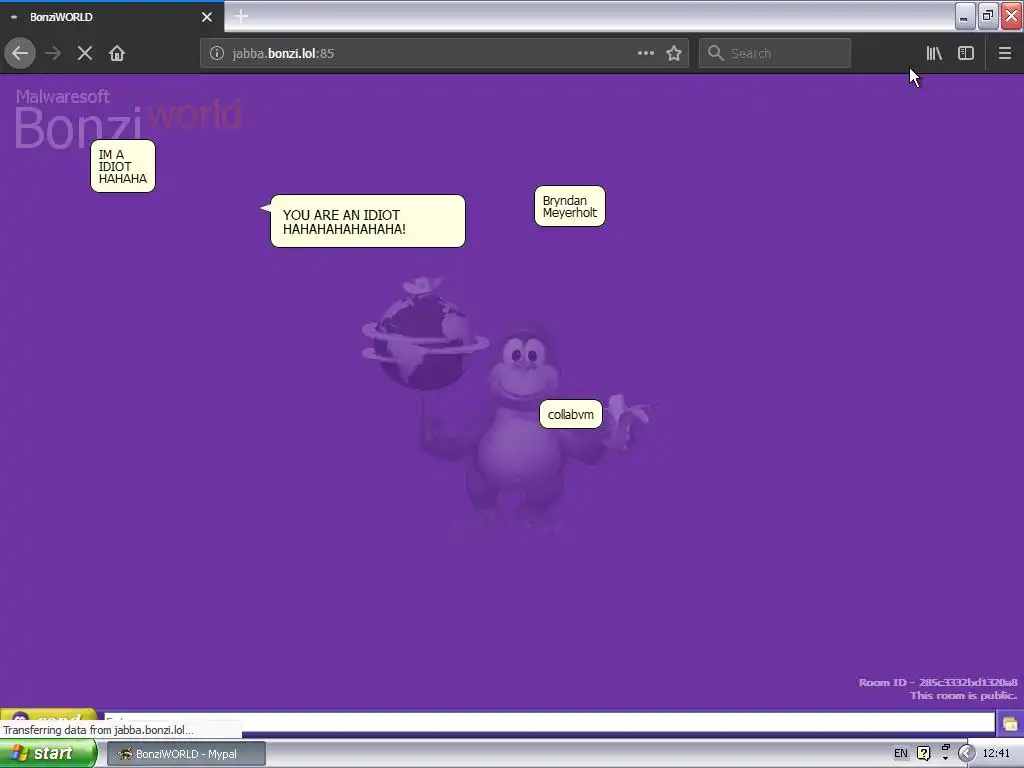Expand hidden tray icons arrow
1024x768 pixels.
[966, 753]
